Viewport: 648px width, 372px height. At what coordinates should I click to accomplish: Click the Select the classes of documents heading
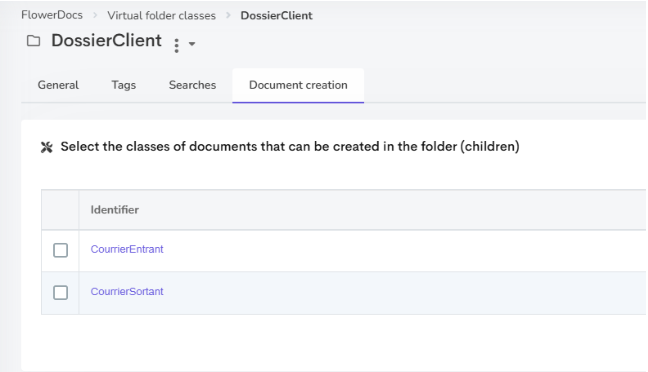[290, 147]
